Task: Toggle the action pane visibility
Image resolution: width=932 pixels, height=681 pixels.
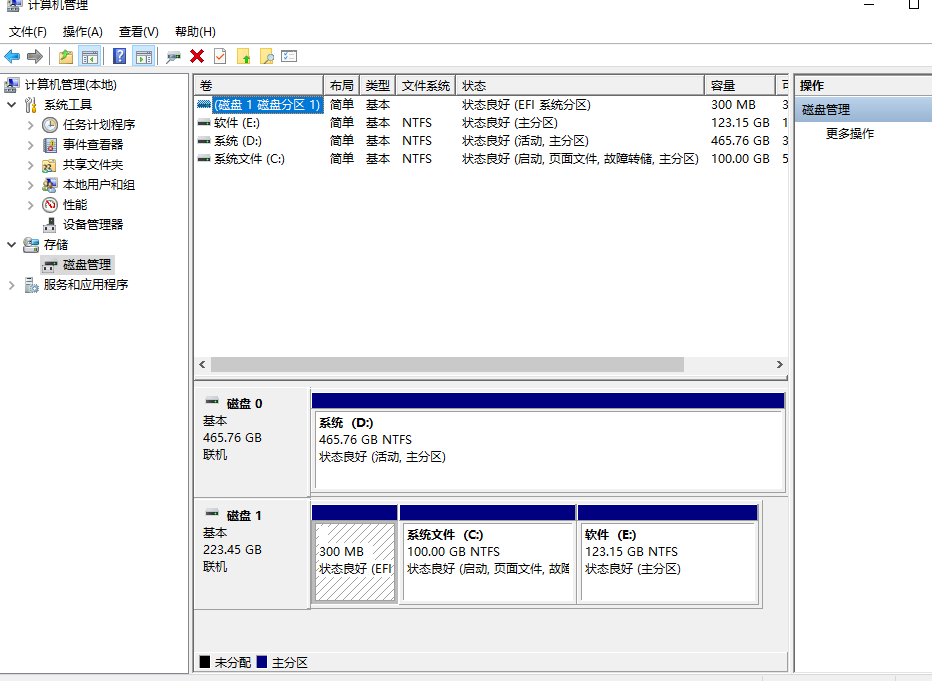Action: click(x=143, y=56)
